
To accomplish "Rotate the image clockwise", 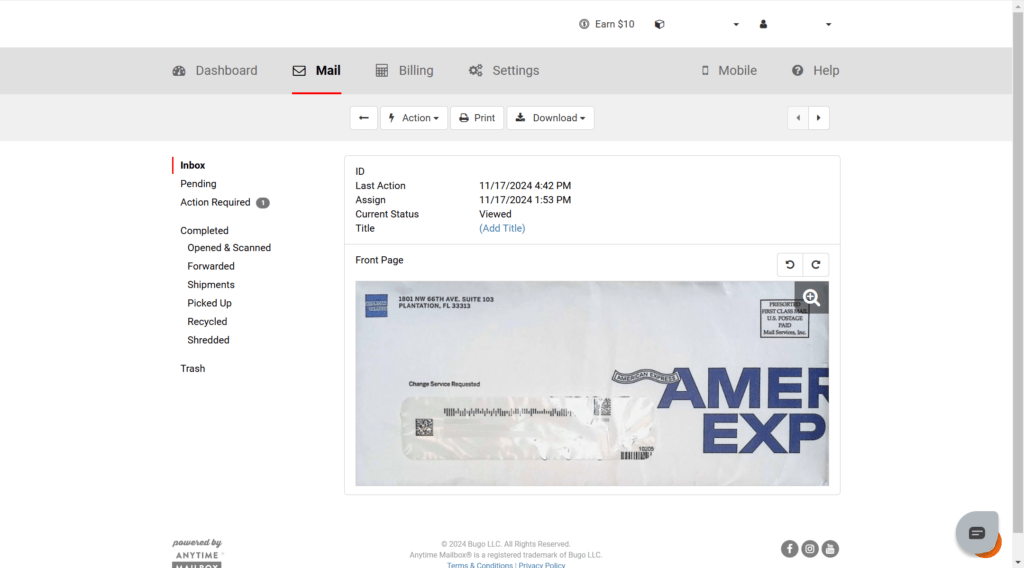I will point(816,264).
